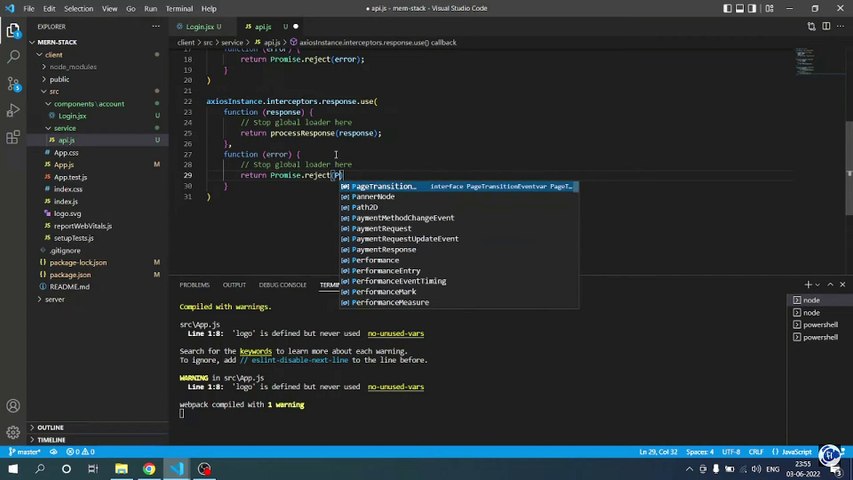Click the Explorer more actions ellipsis
The width and height of the screenshot is (853, 480).
(156, 26)
